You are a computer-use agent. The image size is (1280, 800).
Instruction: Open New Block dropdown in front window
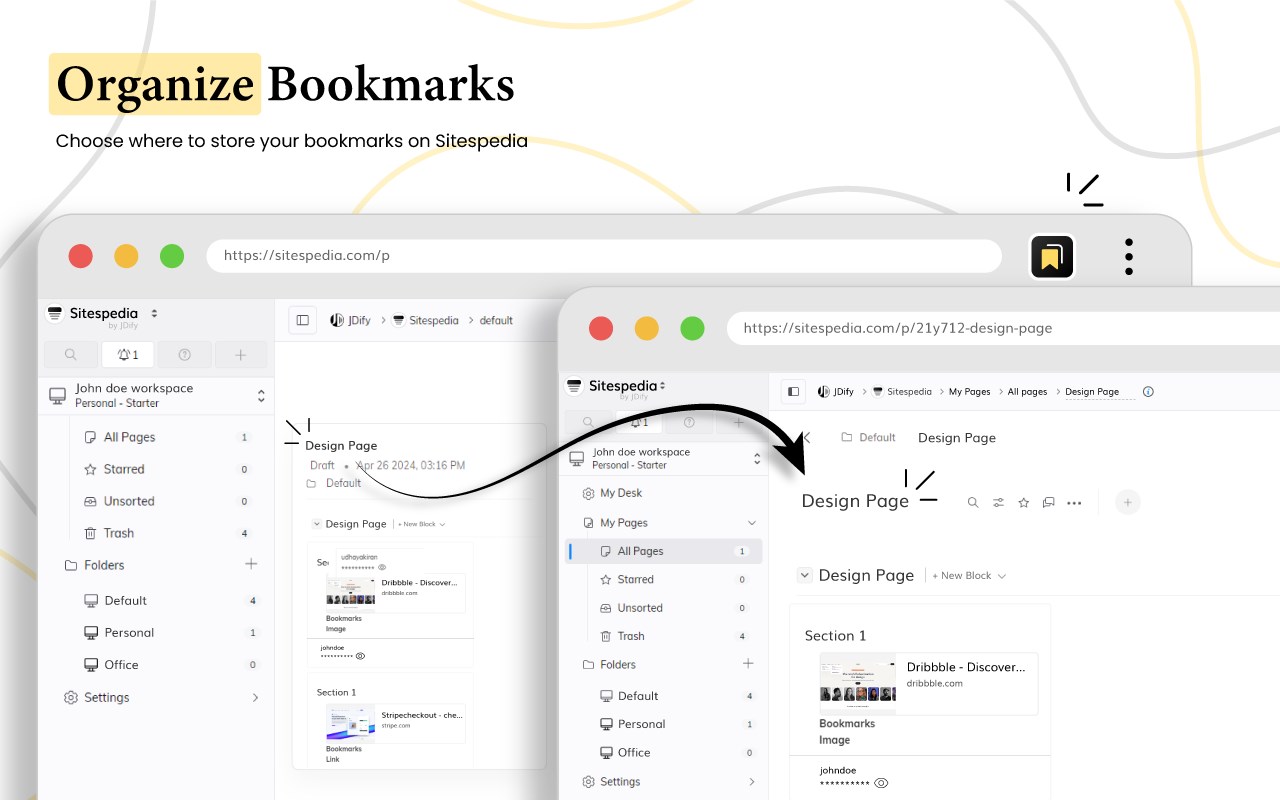969,576
